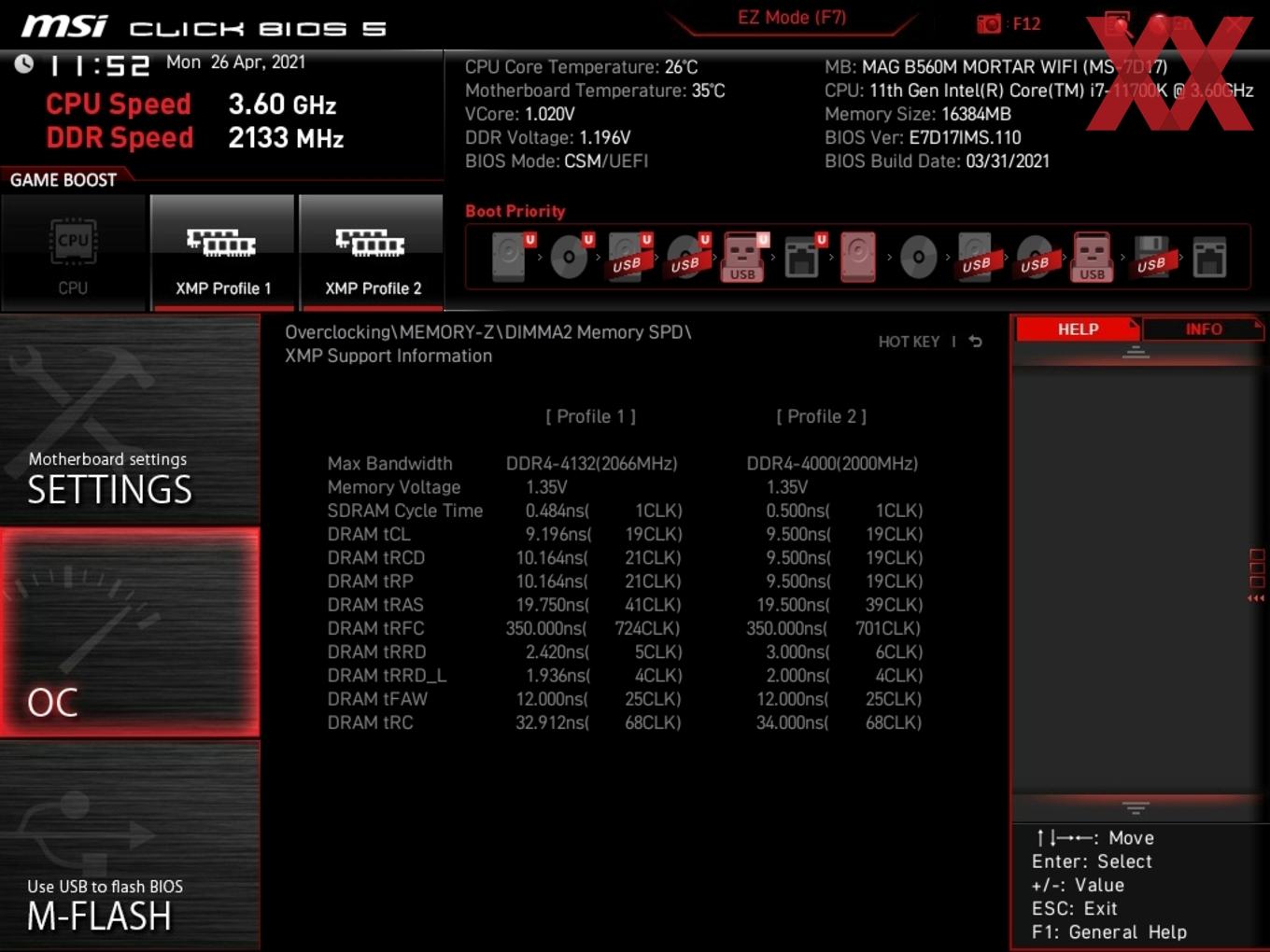
Task: Switch to EZ Mode (F7)
Action: [792, 18]
